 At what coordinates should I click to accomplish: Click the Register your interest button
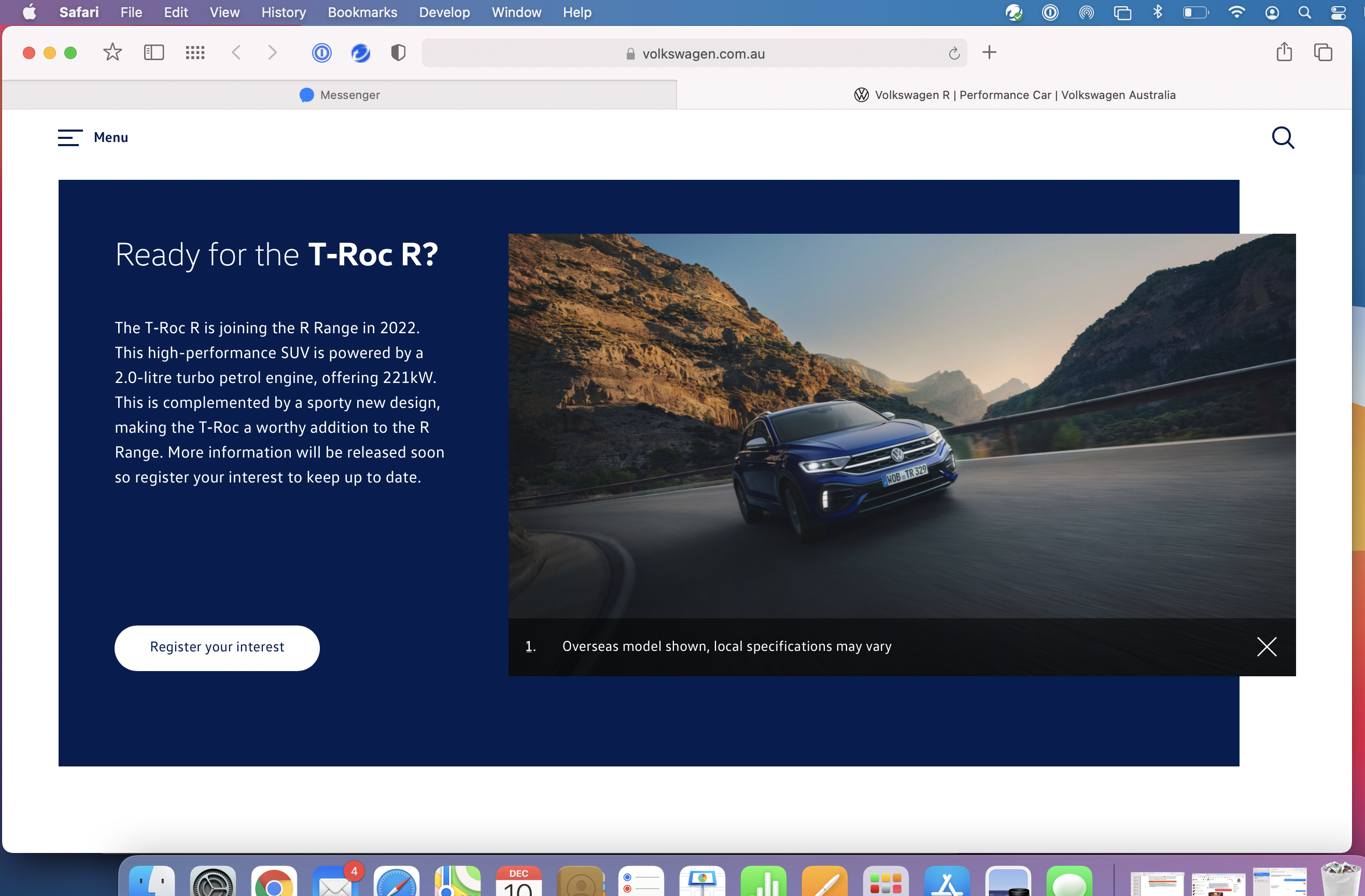[217, 647]
